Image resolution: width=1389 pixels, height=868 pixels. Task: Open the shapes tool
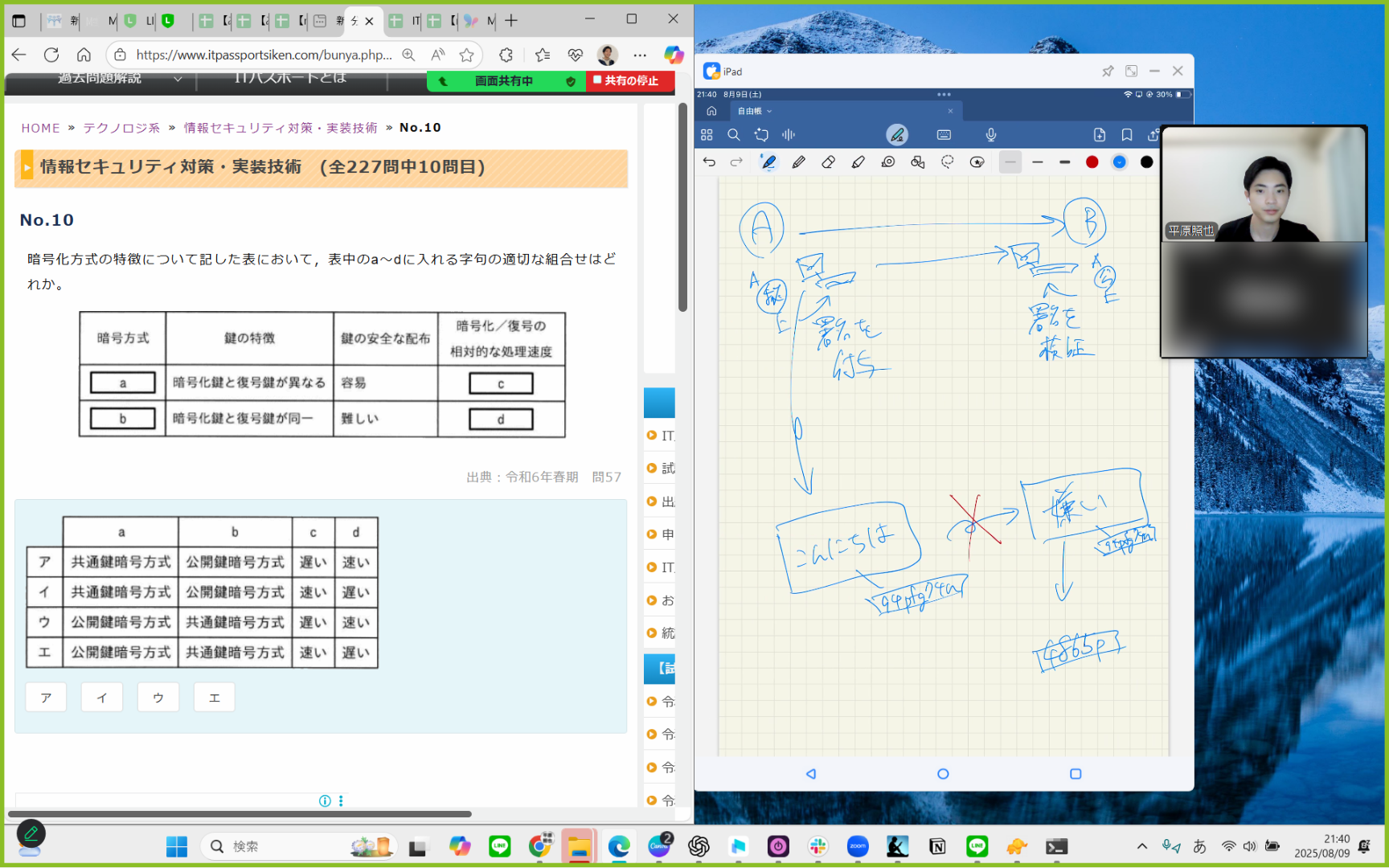(918, 162)
